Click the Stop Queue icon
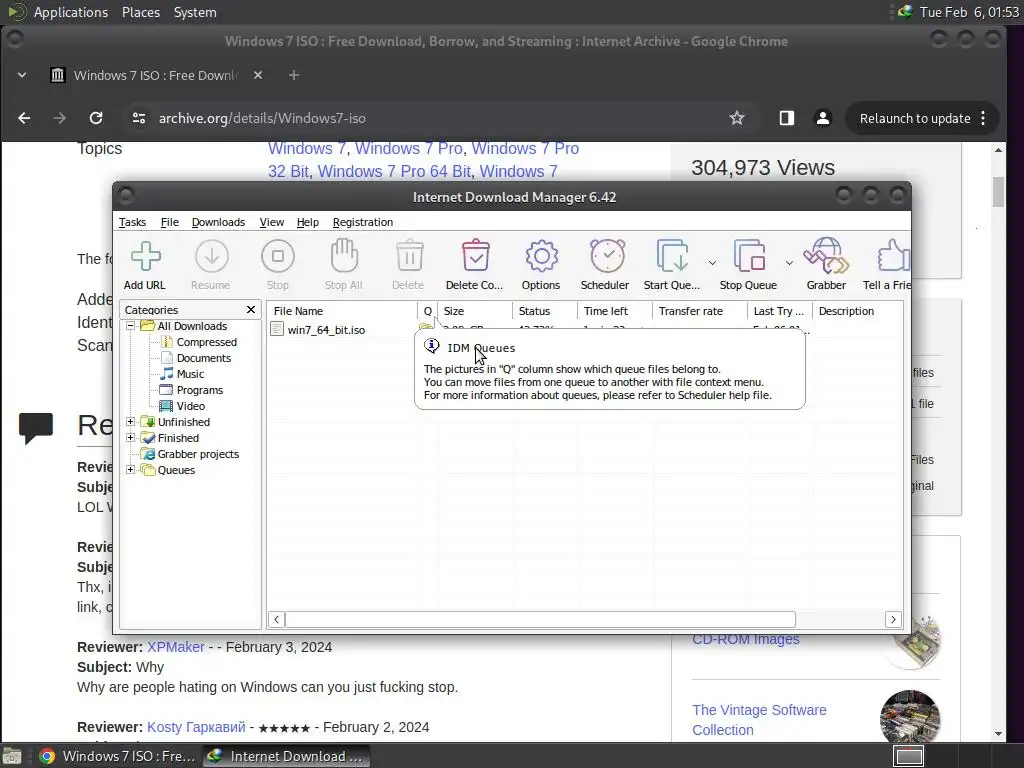This screenshot has width=1024, height=768. pyautogui.click(x=749, y=255)
